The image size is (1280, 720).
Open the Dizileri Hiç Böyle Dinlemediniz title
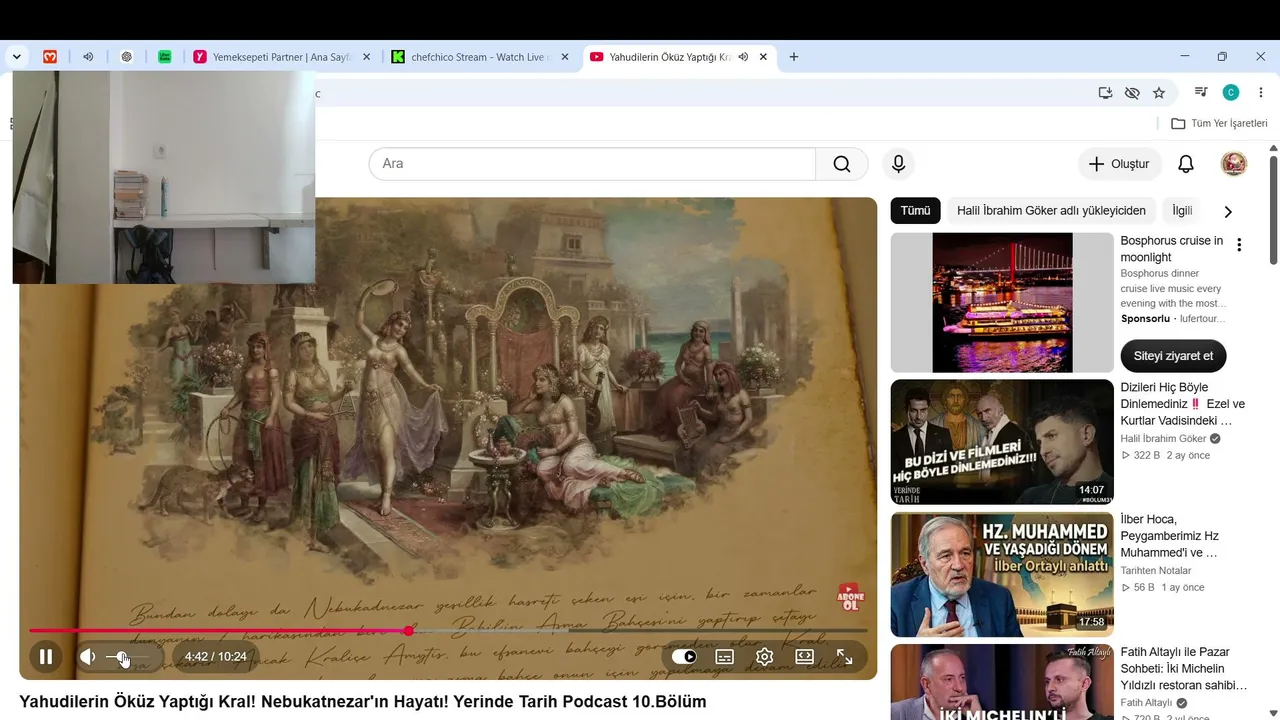tap(1183, 404)
